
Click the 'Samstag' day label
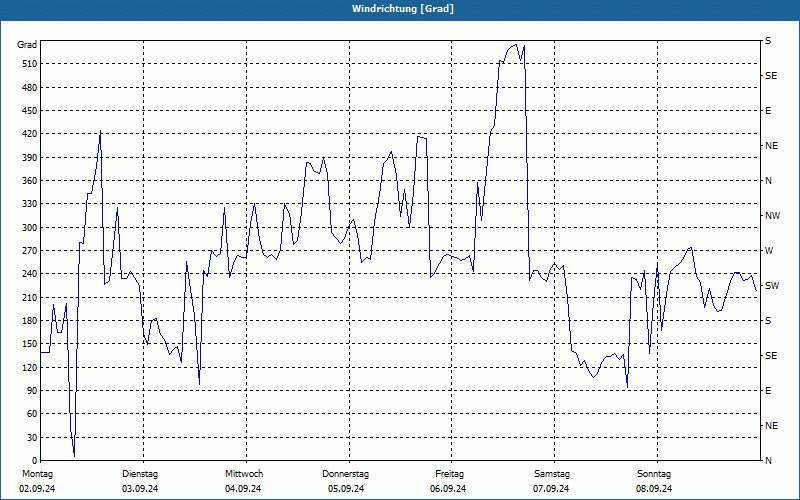(x=552, y=474)
